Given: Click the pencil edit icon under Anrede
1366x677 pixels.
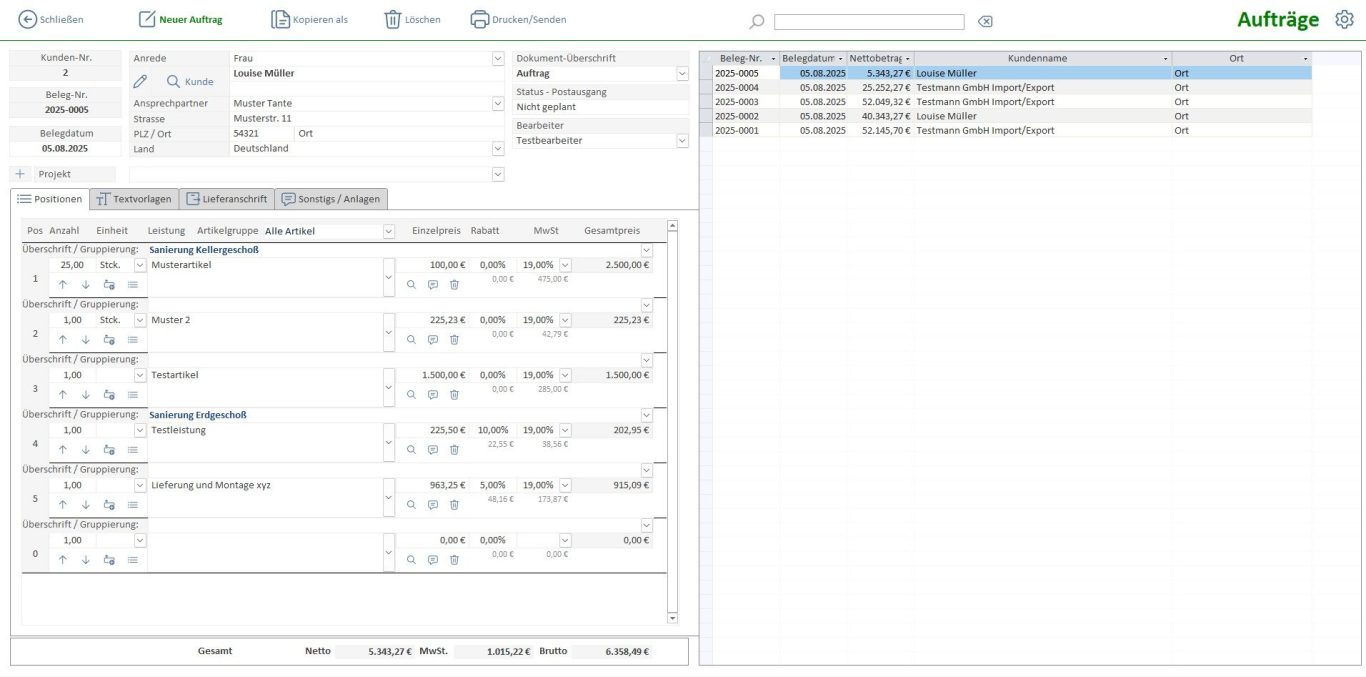Looking at the screenshot, I should pos(141,81).
